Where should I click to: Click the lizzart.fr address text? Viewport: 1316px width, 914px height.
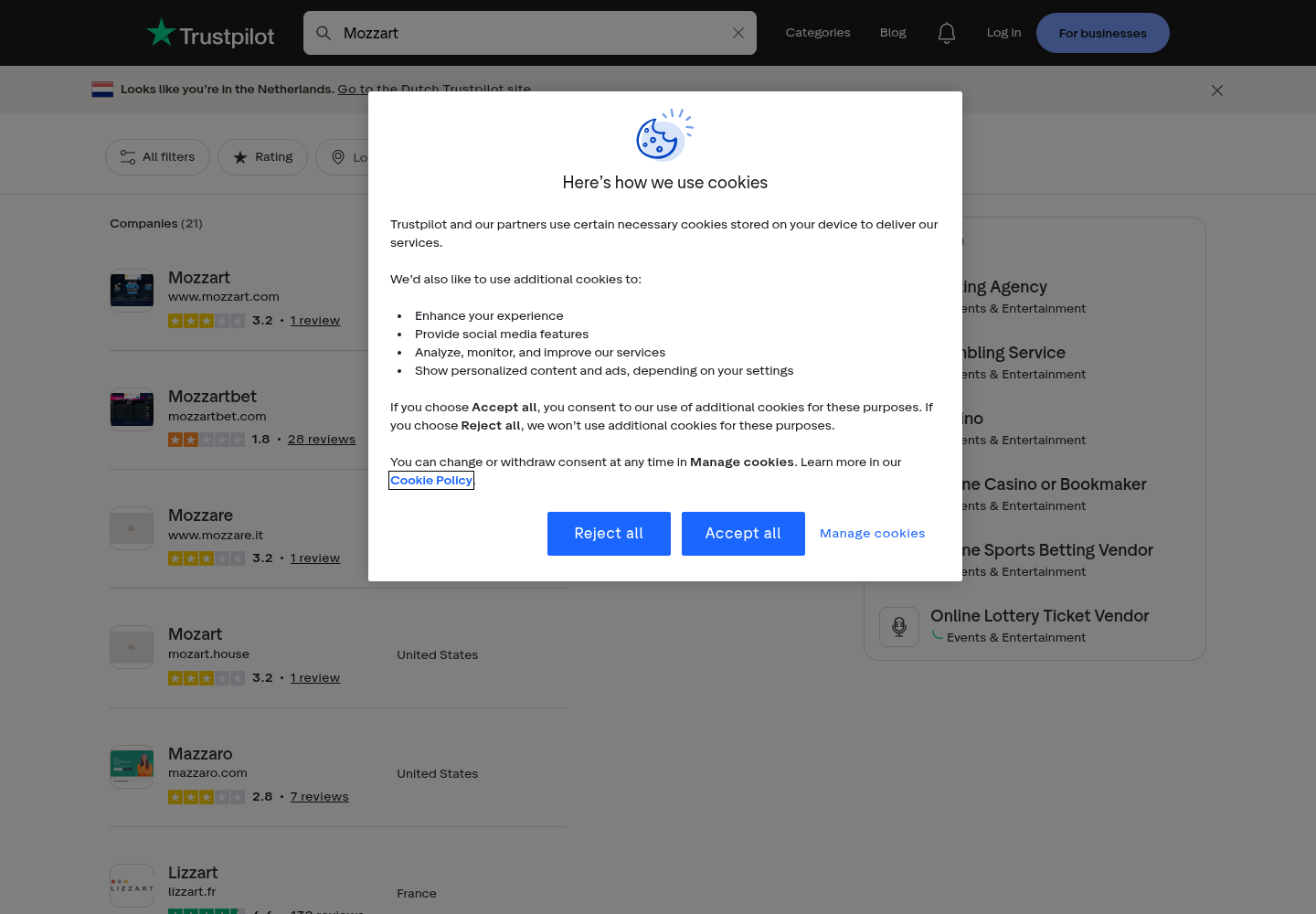pyautogui.click(x=192, y=892)
